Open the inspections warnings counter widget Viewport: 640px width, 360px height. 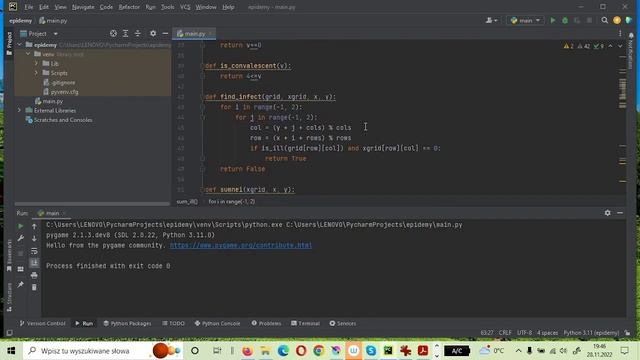[583, 46]
